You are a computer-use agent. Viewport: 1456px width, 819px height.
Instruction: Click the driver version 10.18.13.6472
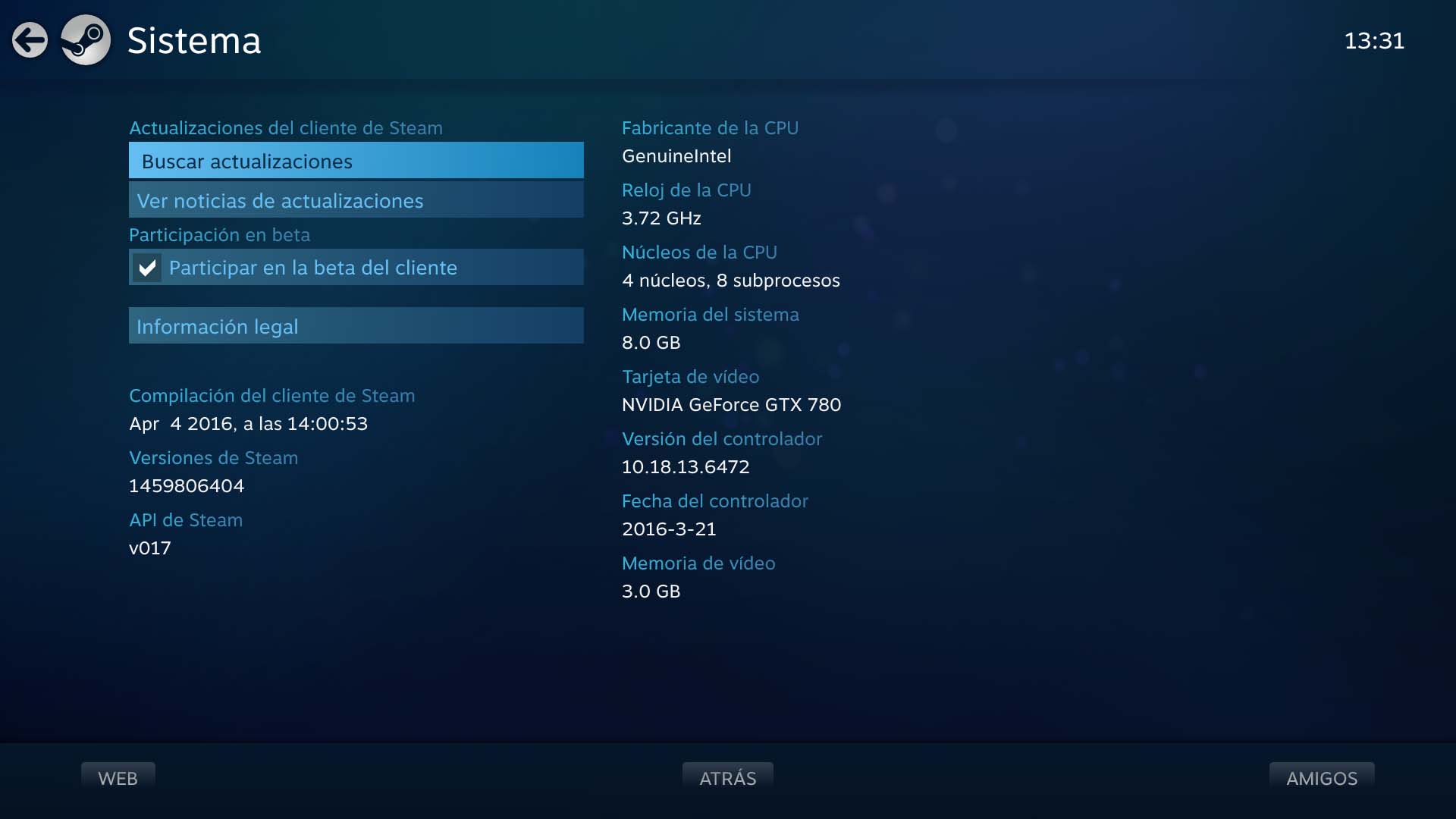[x=685, y=466]
